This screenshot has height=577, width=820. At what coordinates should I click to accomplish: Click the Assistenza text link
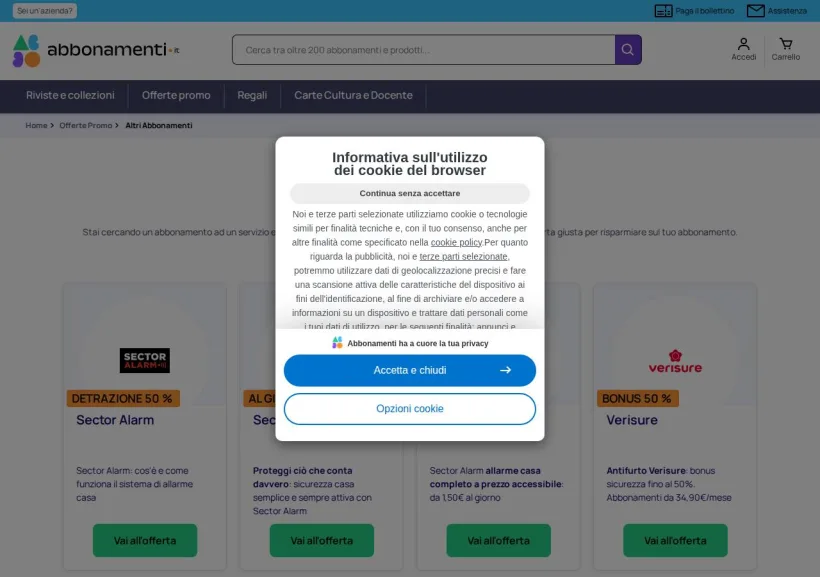pos(787,10)
